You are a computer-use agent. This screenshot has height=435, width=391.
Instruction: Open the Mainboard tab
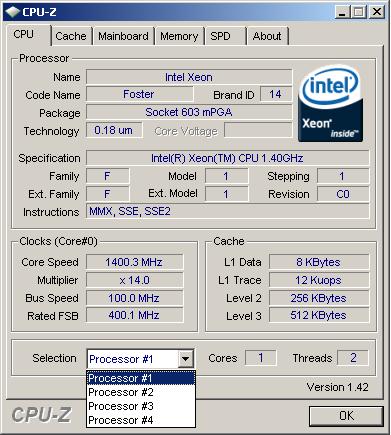pos(123,36)
